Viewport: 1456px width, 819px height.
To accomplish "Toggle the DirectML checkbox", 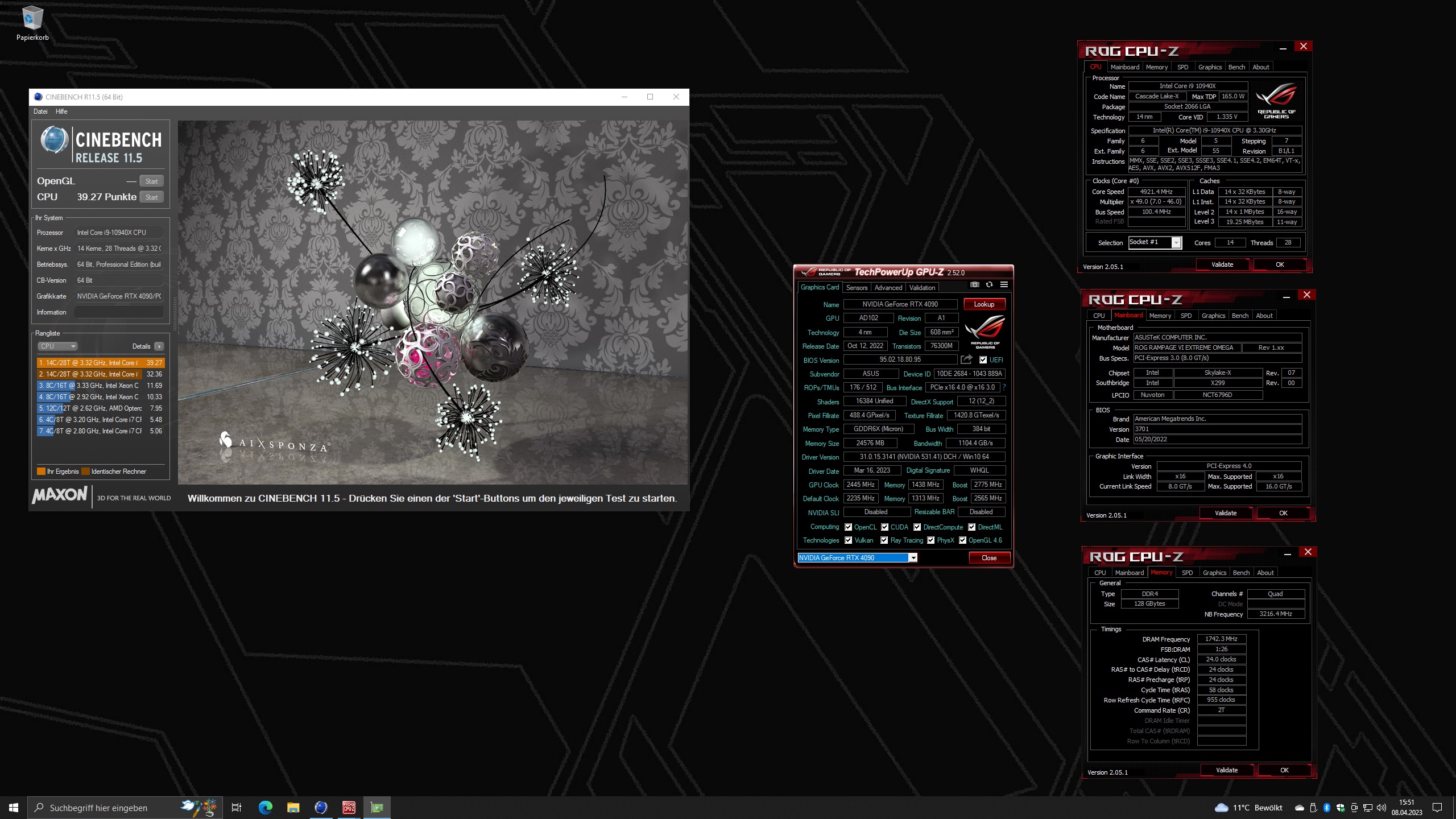I will click(972, 527).
